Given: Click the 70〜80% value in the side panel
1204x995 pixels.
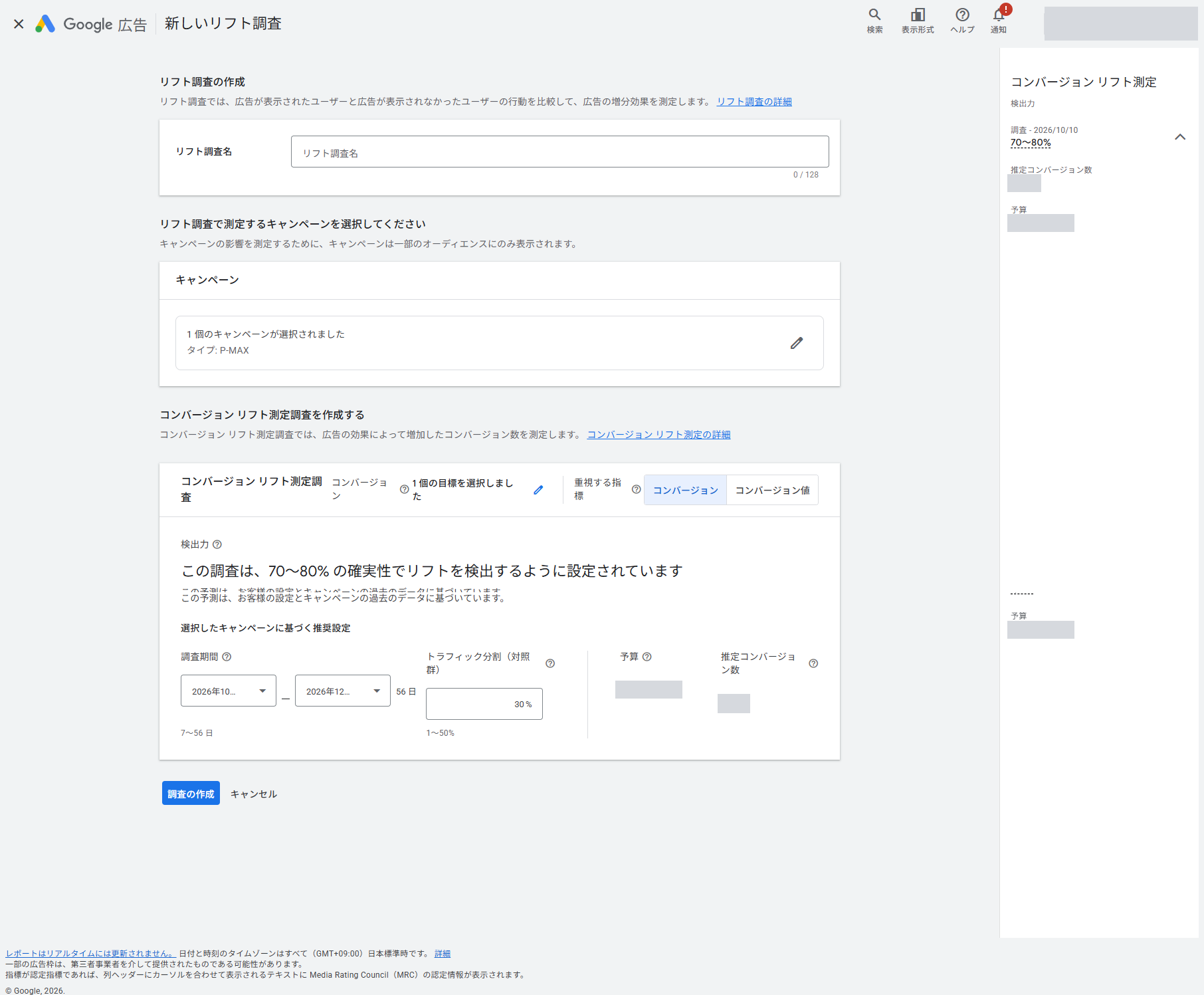Looking at the screenshot, I should point(1031,143).
